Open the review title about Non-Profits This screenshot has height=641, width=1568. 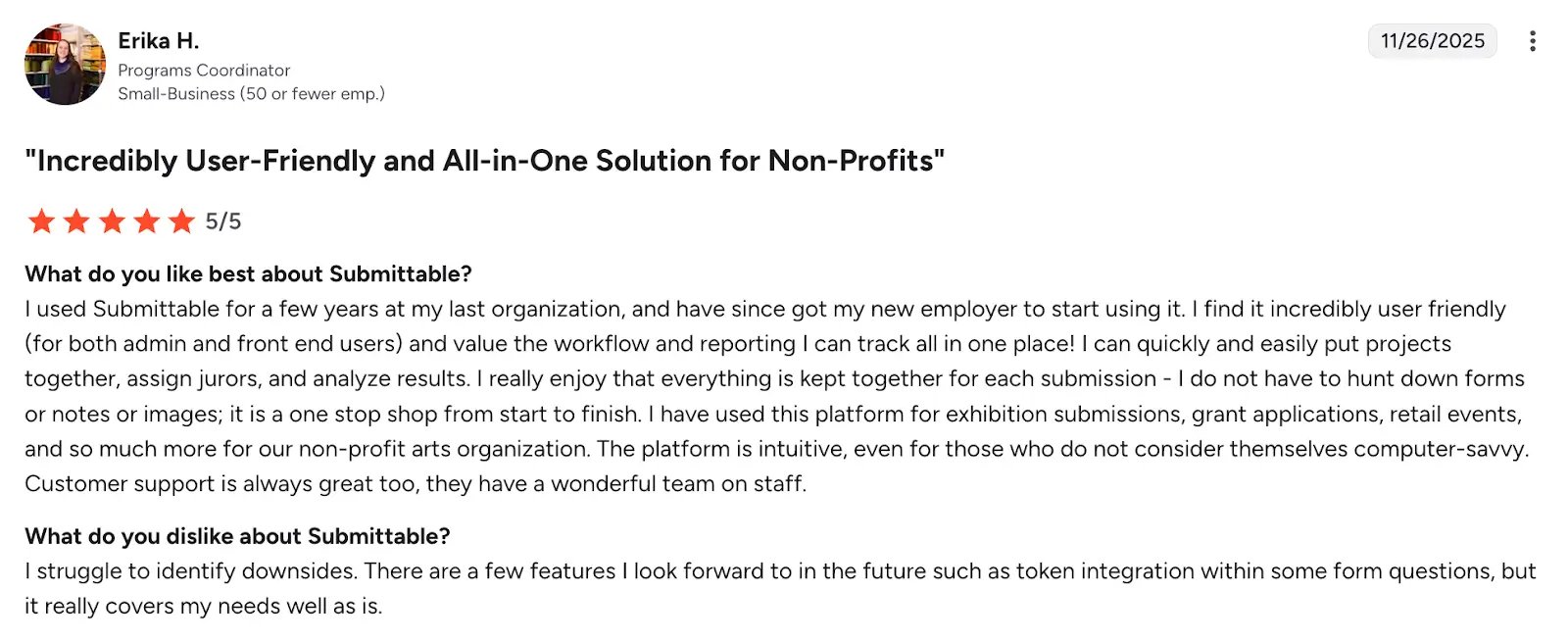tap(485, 161)
